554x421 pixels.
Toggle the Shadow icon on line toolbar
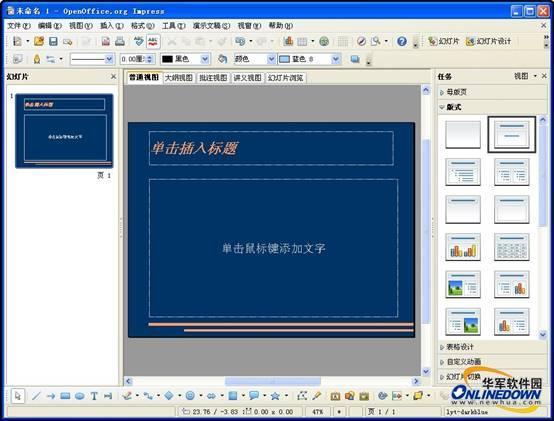(x=355, y=59)
